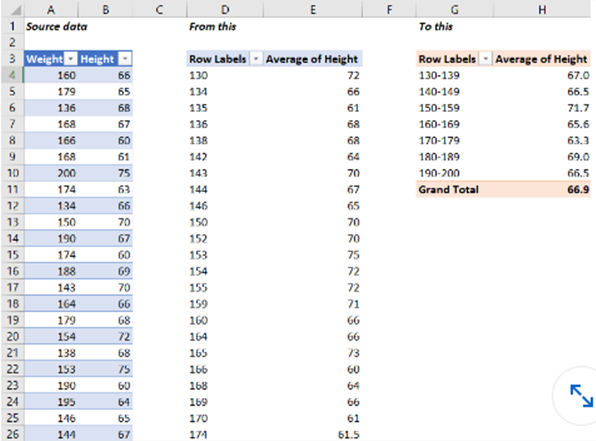Screen dimensions: 596x441
Task: Click the 73 average value in column E
Action: (353, 353)
